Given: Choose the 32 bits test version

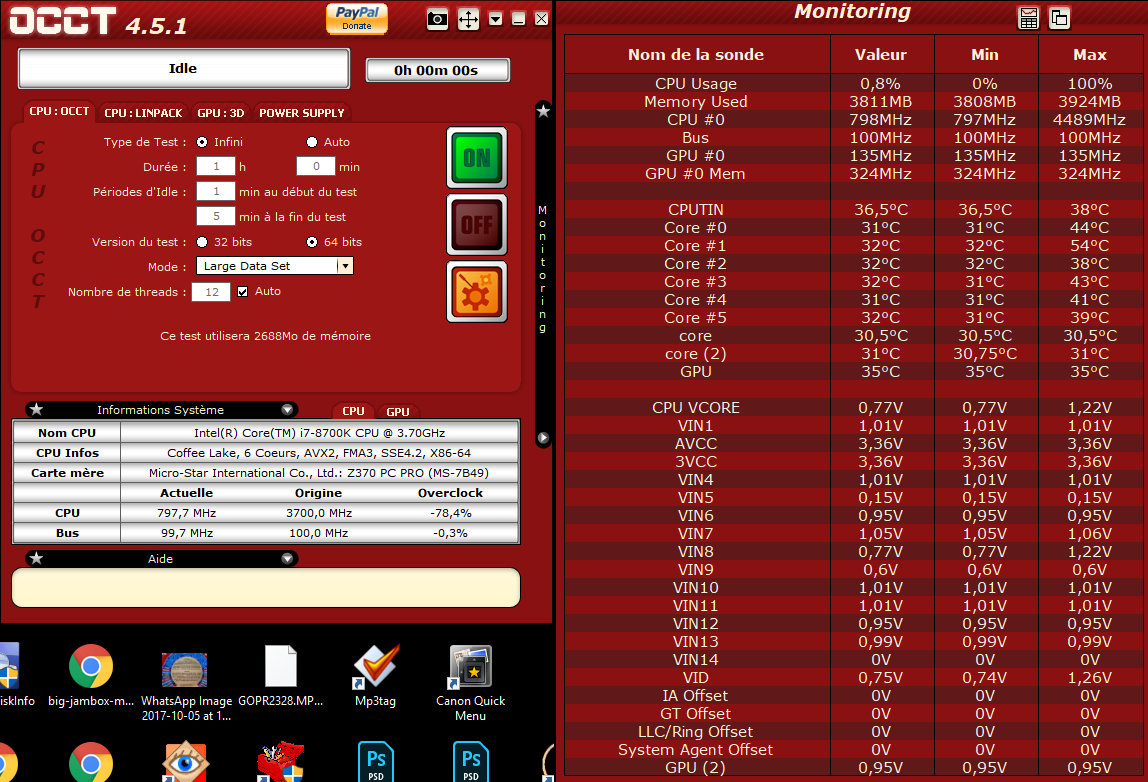Looking at the screenshot, I should (x=202, y=242).
